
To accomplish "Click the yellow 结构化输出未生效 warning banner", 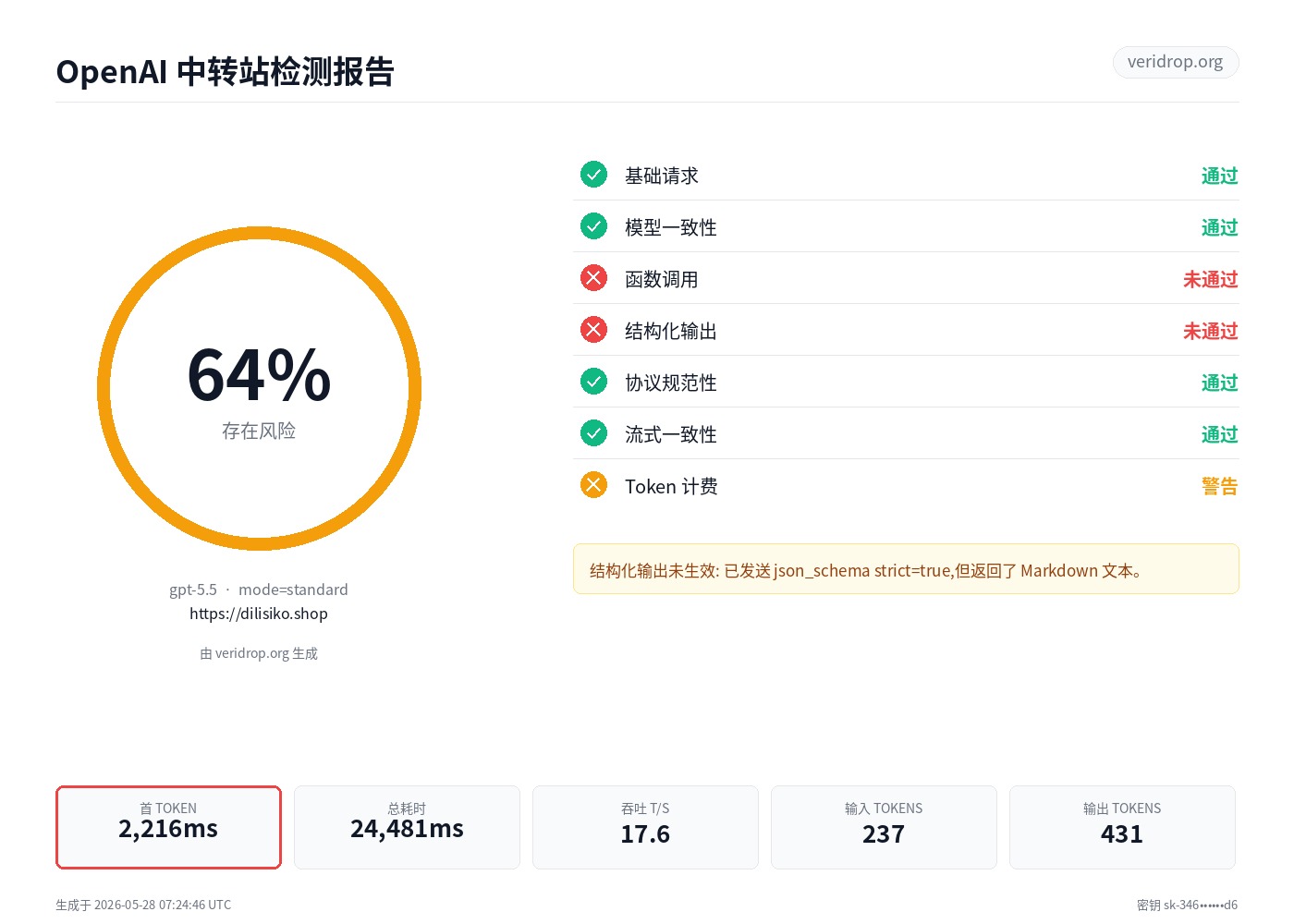I will [906, 569].
